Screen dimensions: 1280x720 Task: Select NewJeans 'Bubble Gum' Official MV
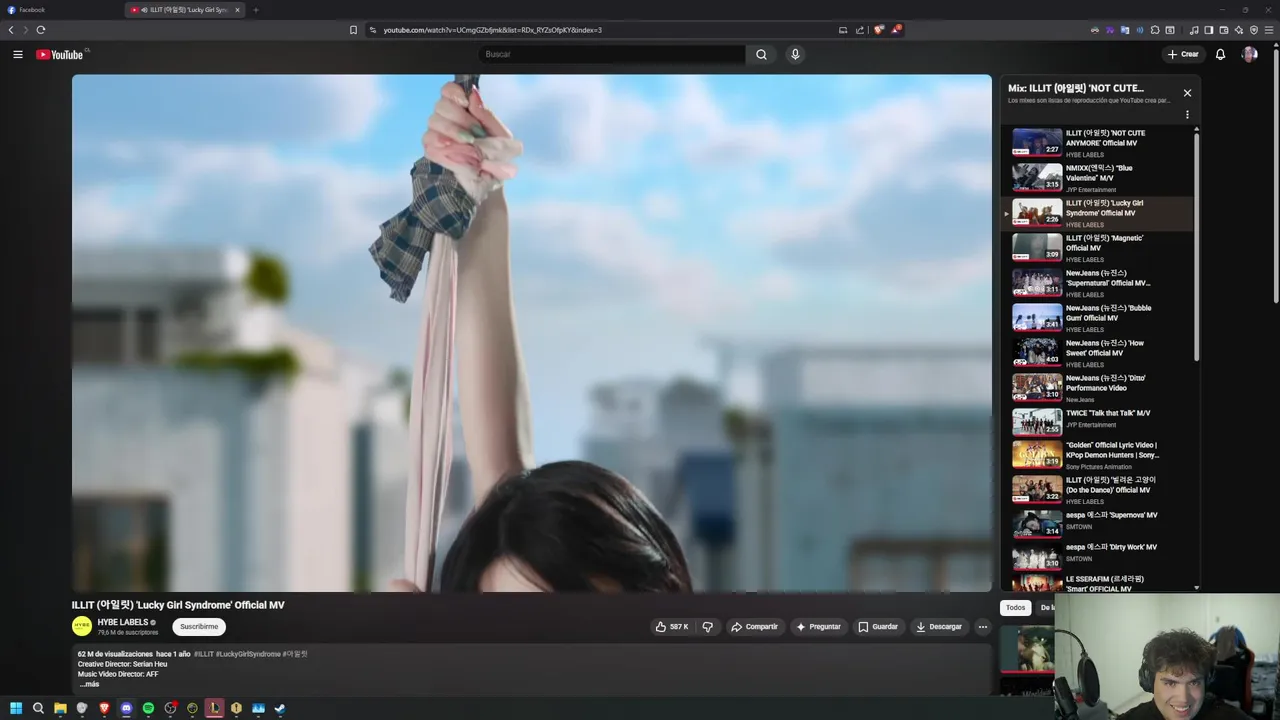(x=1098, y=318)
